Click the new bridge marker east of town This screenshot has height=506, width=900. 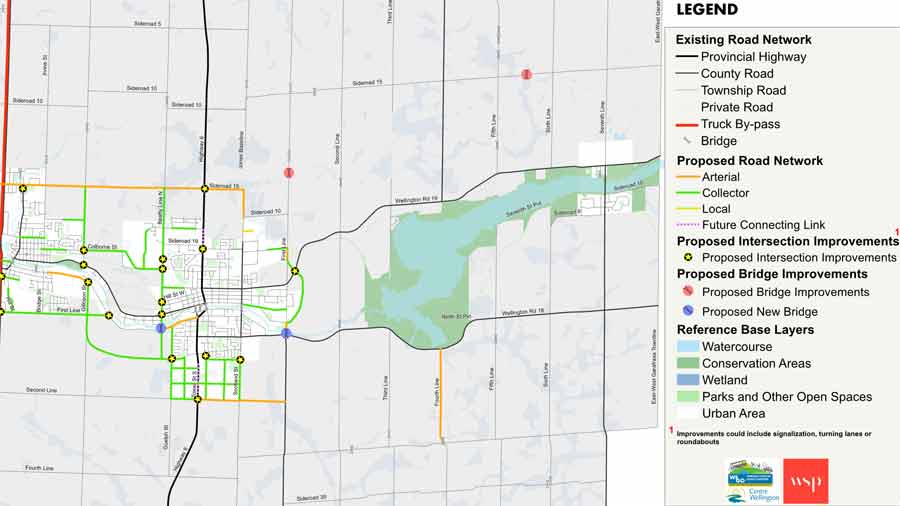point(286,333)
